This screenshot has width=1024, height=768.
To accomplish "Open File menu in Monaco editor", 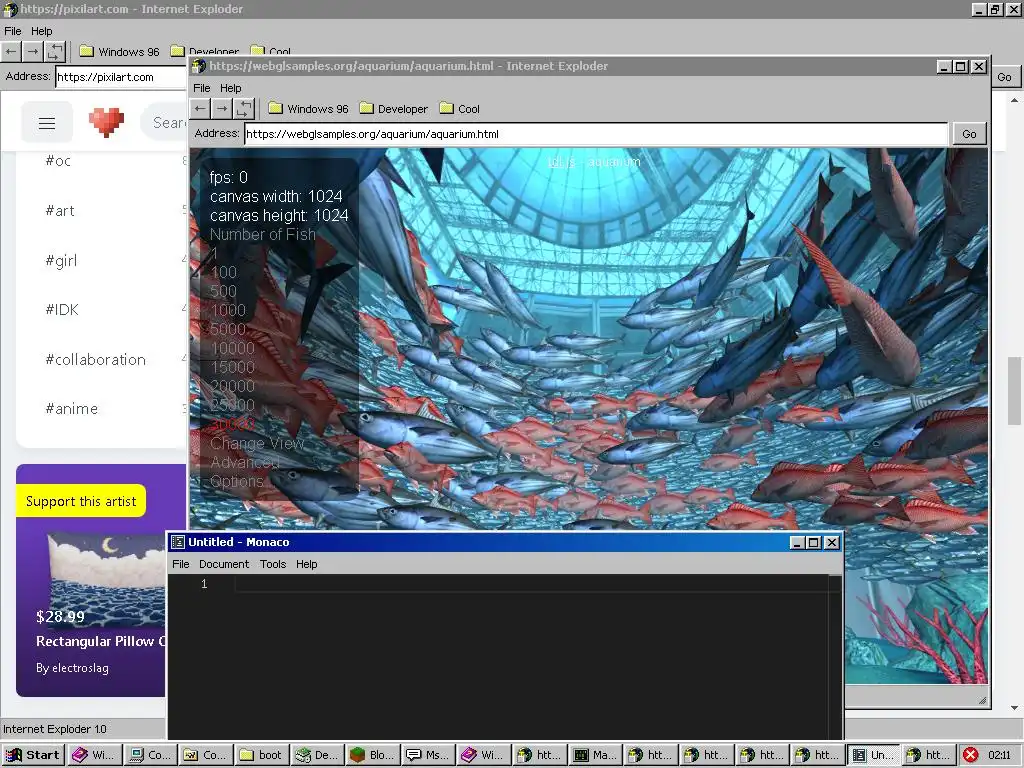I will [x=180, y=564].
